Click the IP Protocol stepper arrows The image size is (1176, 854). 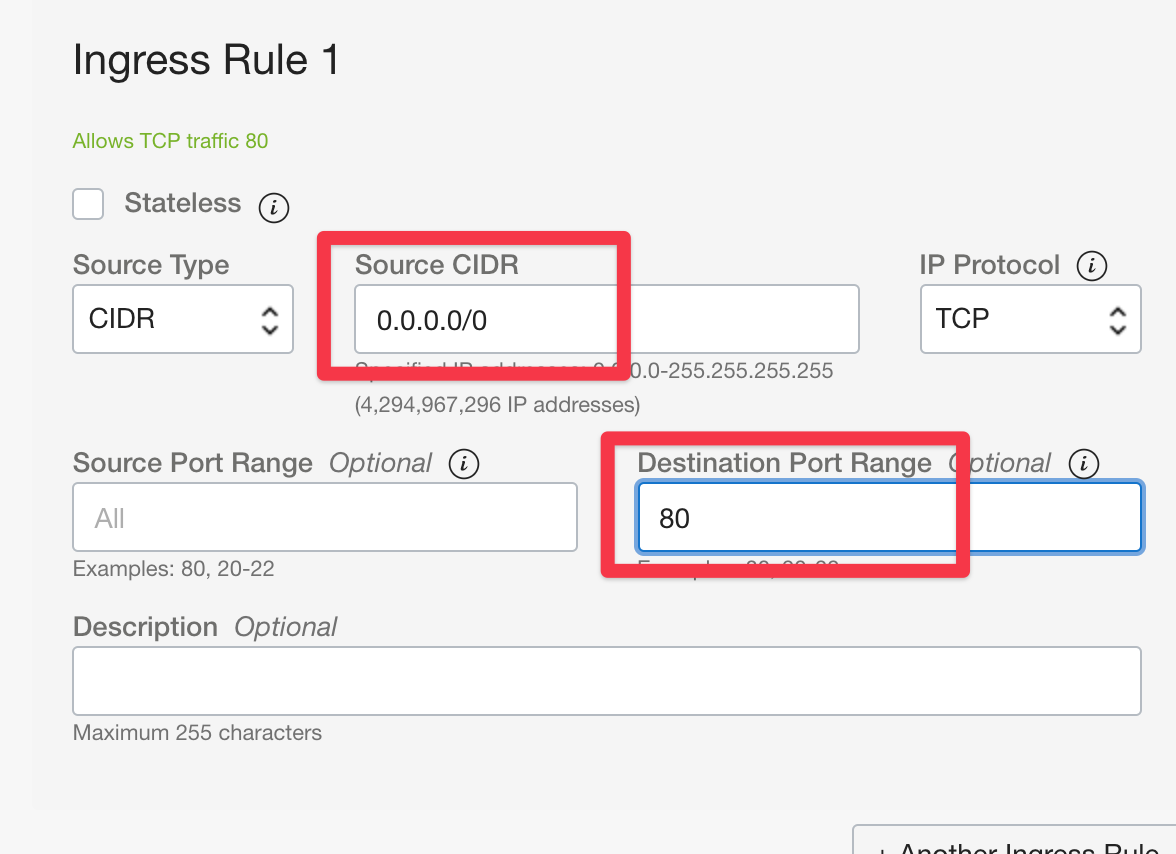[1117, 319]
